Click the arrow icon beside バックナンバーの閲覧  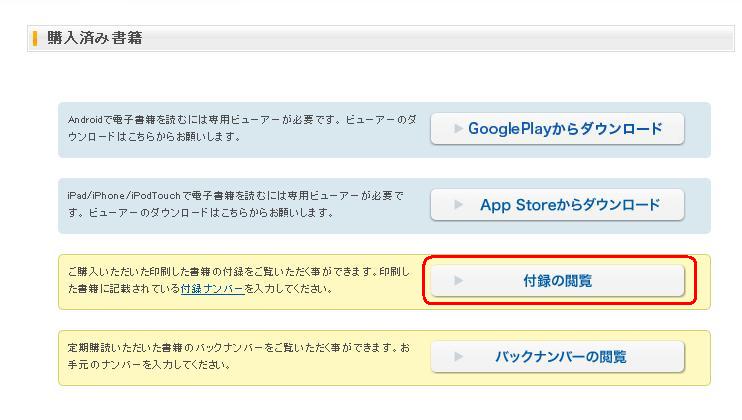(458, 356)
